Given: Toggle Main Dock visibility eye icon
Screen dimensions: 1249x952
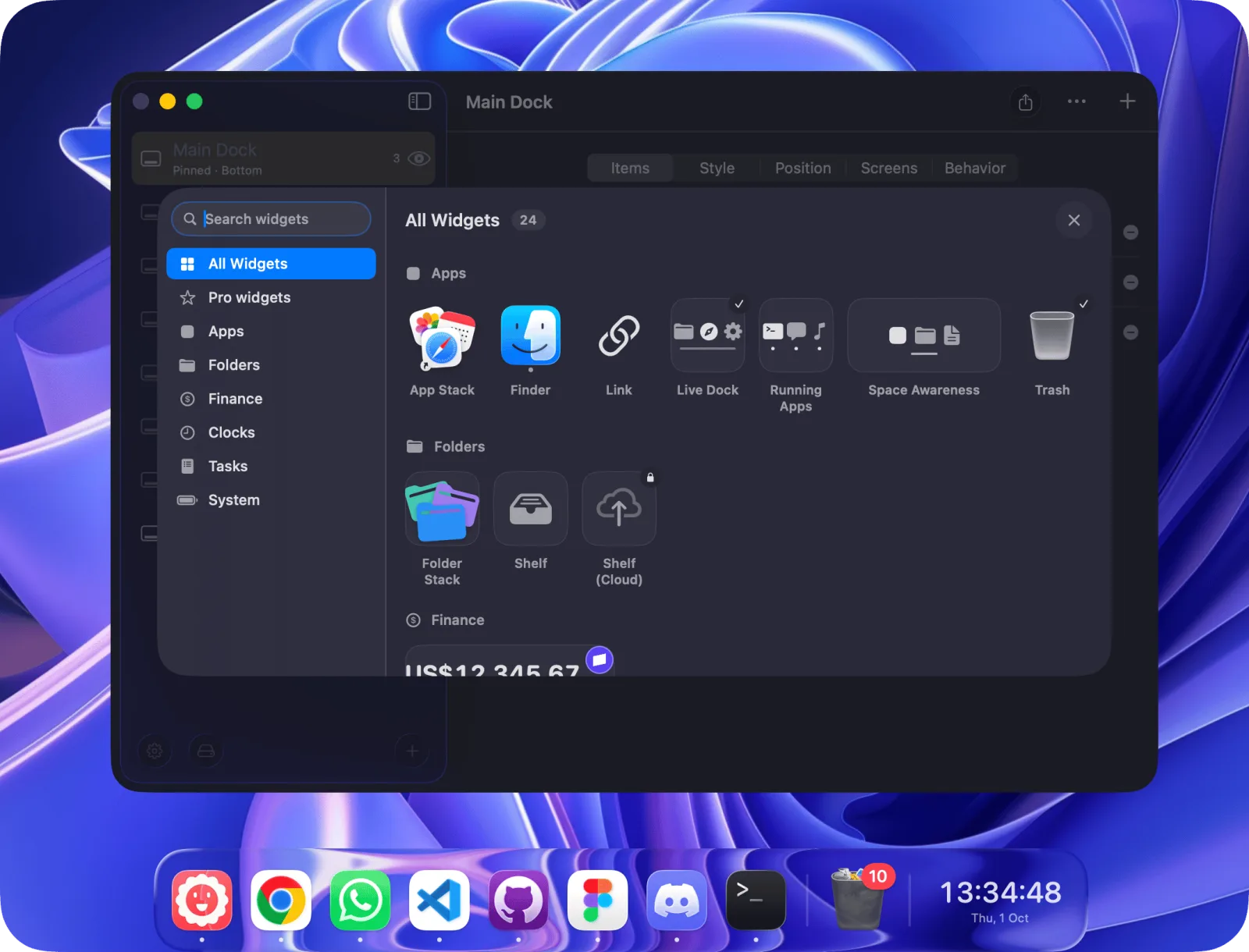Looking at the screenshot, I should pos(419,158).
